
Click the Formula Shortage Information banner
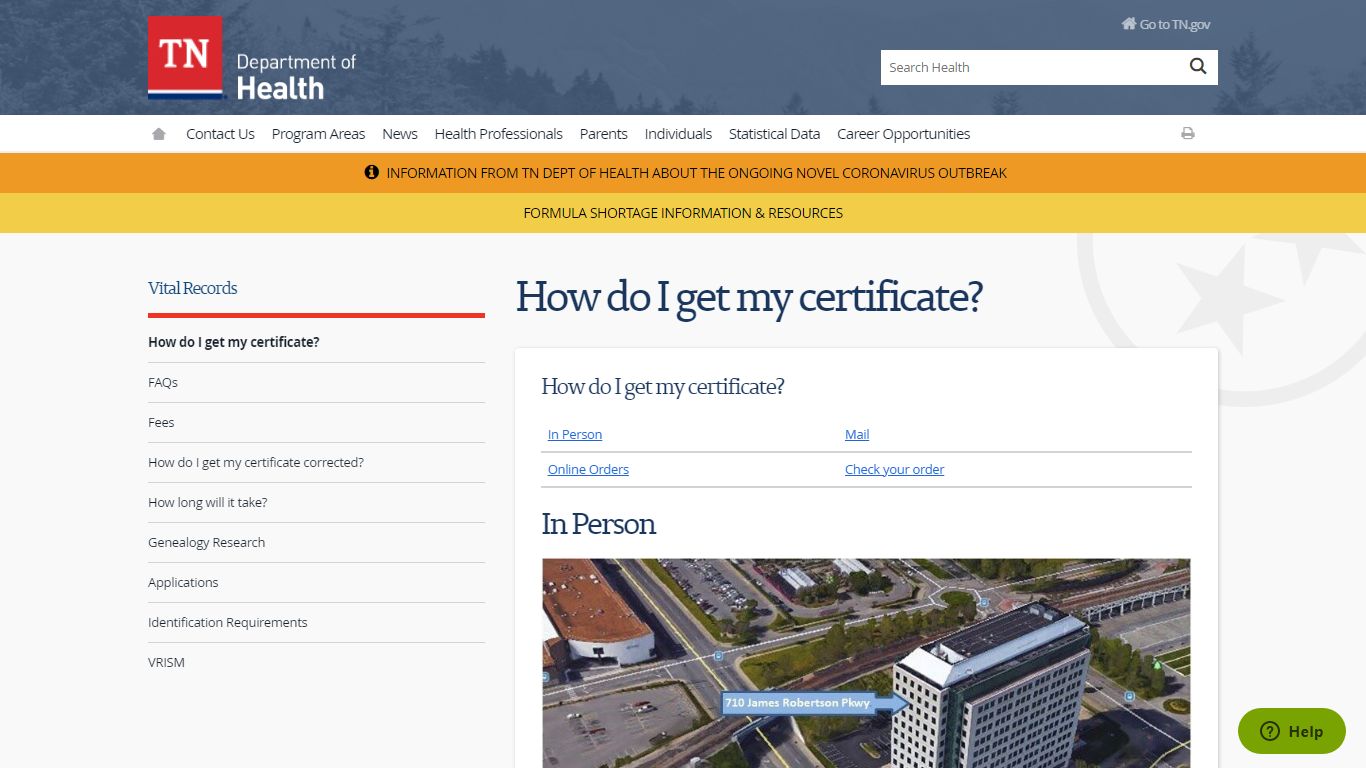(683, 212)
